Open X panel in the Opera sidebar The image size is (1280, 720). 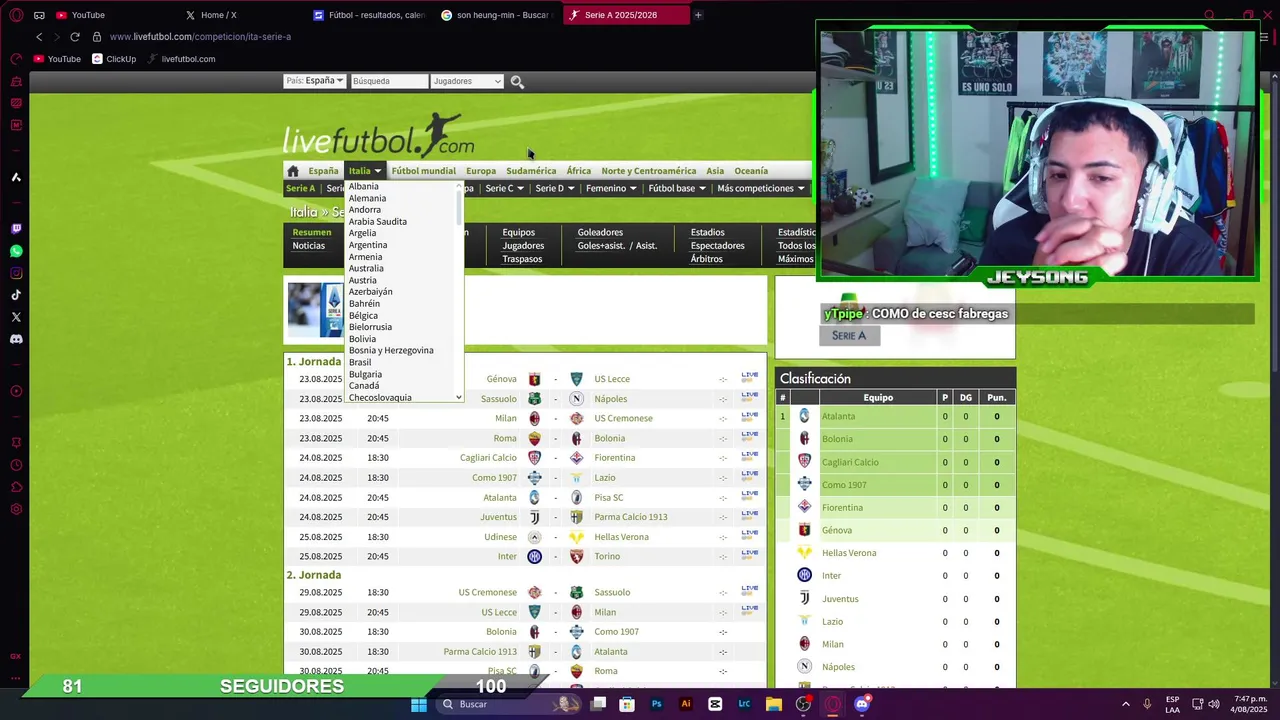pos(16,317)
